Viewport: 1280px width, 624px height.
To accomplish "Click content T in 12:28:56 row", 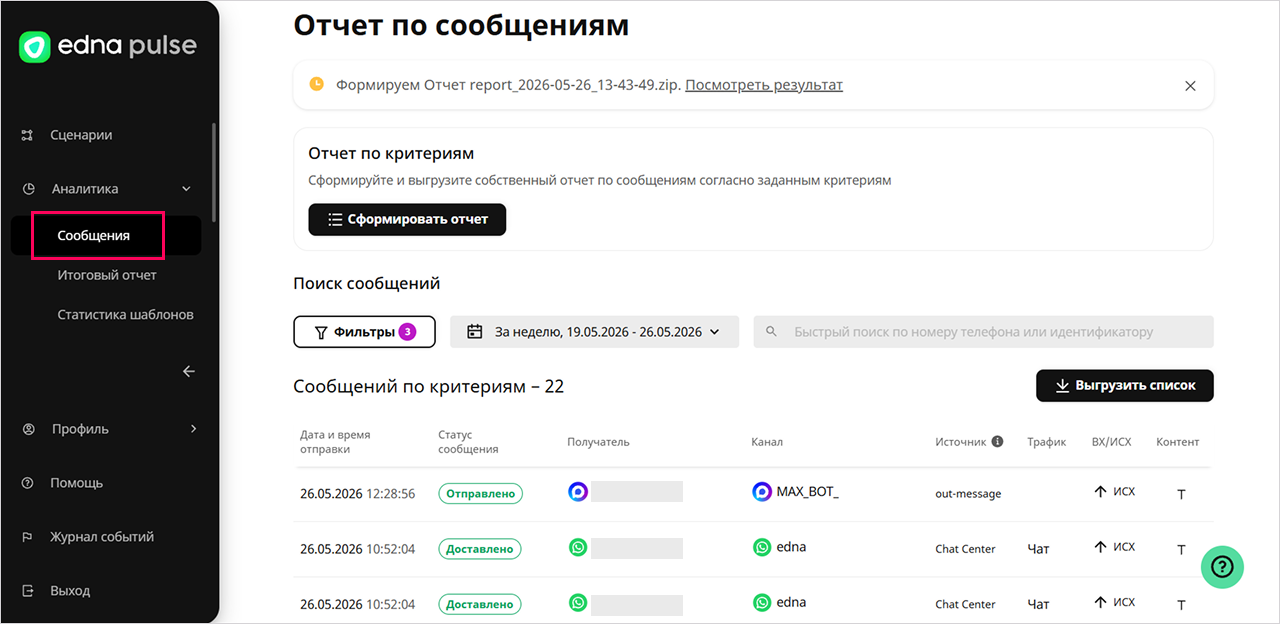I will click(x=1181, y=494).
